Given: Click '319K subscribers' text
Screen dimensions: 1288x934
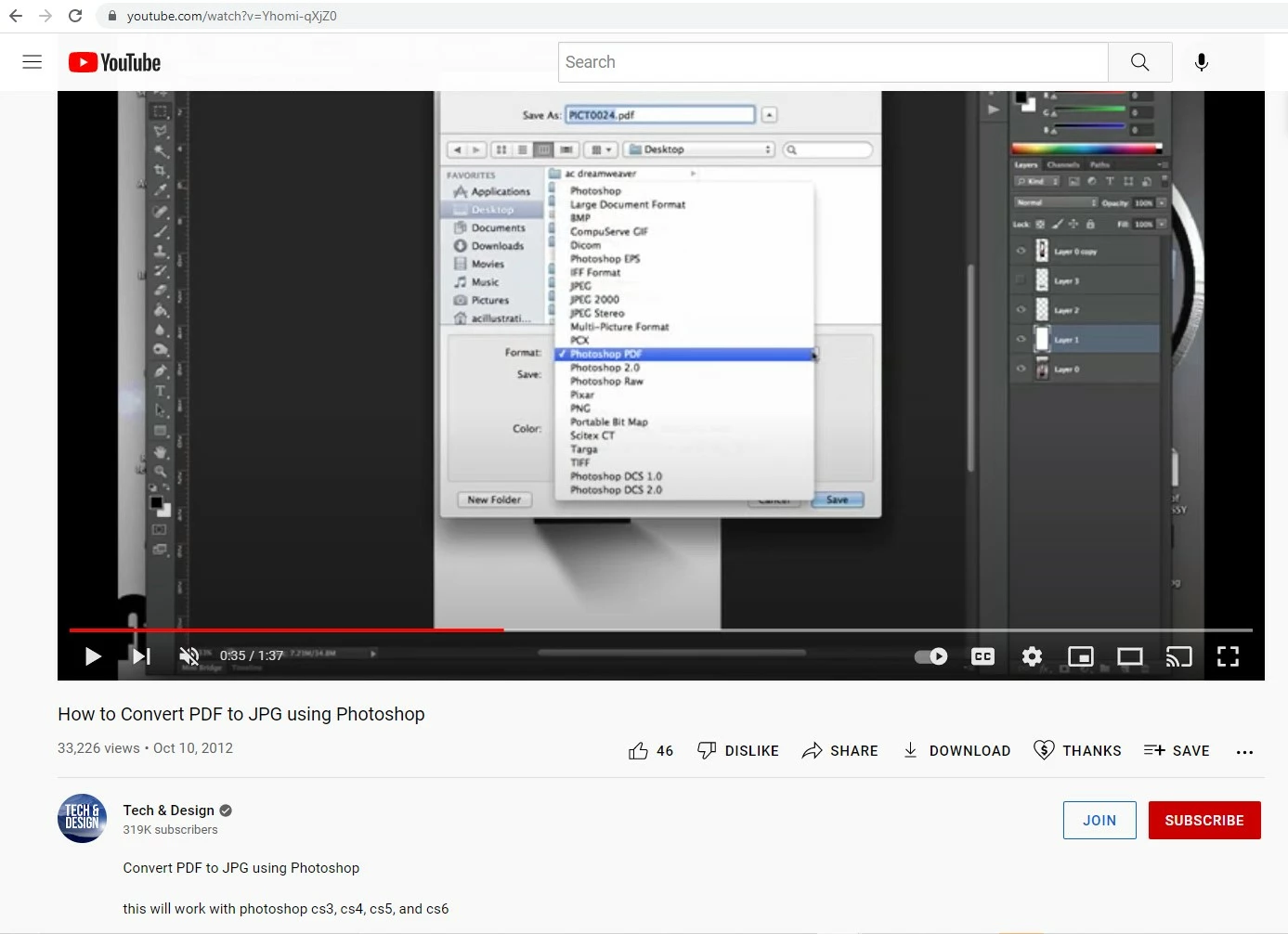Looking at the screenshot, I should 171,830.
